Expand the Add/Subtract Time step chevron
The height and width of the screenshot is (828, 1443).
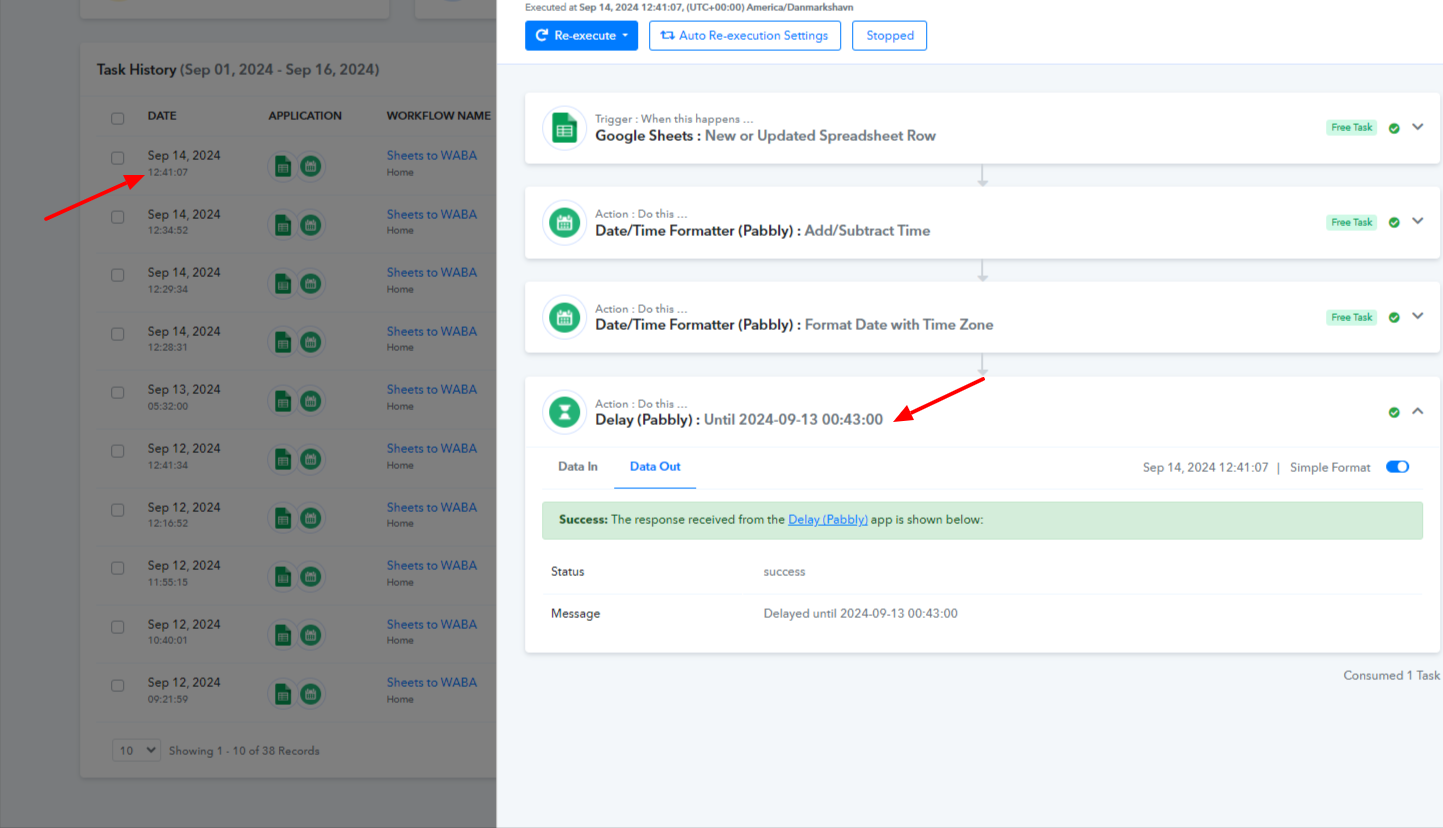1417,222
